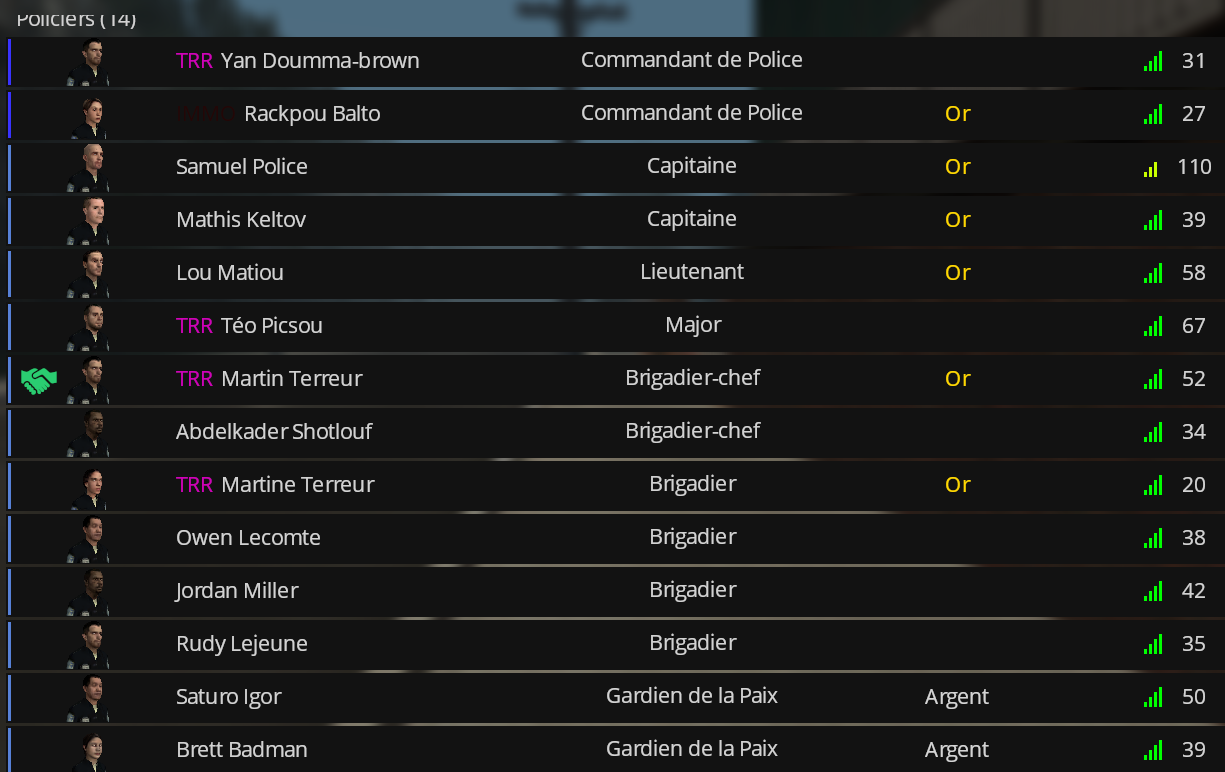
Task: Click the yellow Or badge for Samuel Police
Action: 958,166
